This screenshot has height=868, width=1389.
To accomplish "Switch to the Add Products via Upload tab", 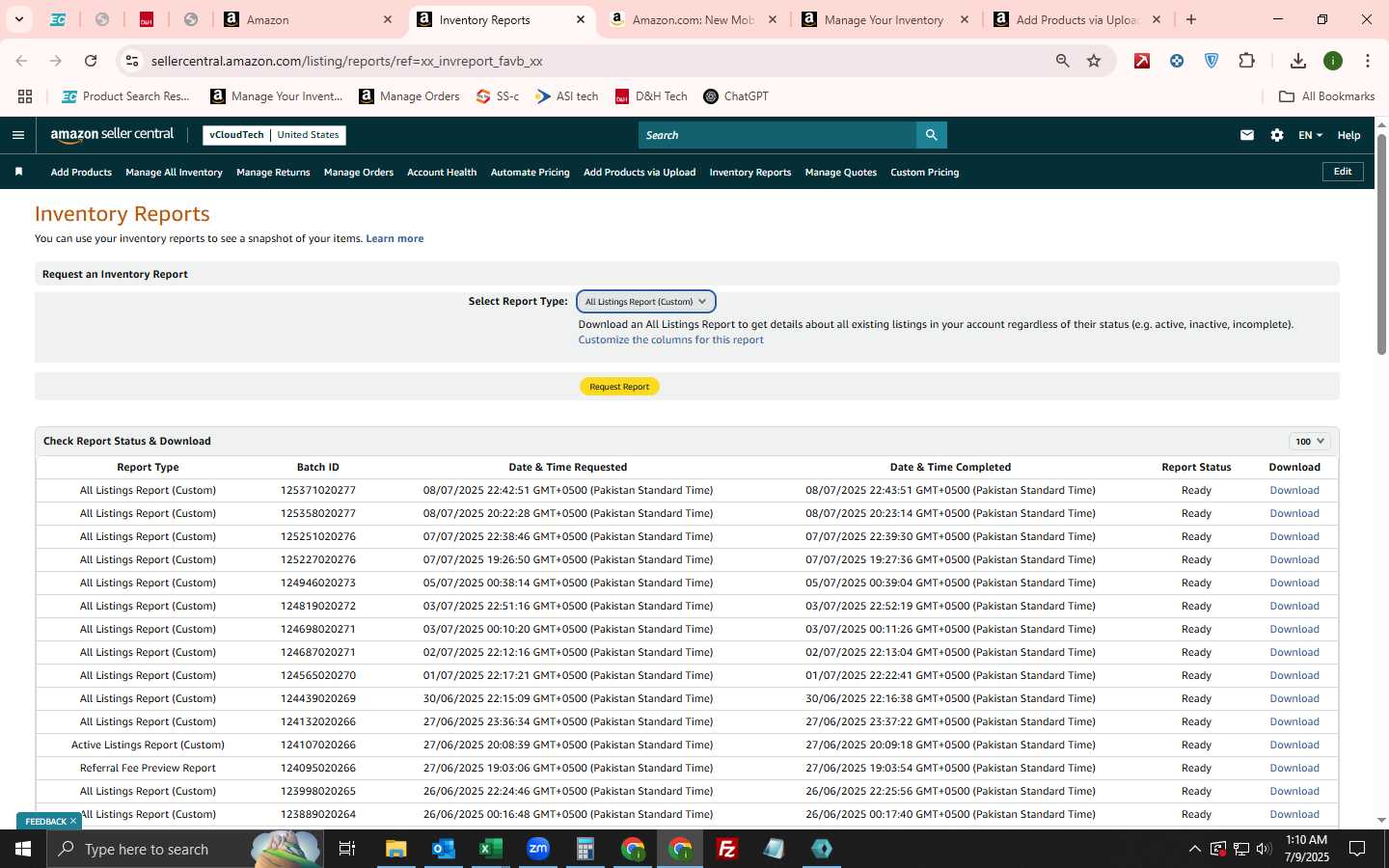I will tap(1077, 19).
